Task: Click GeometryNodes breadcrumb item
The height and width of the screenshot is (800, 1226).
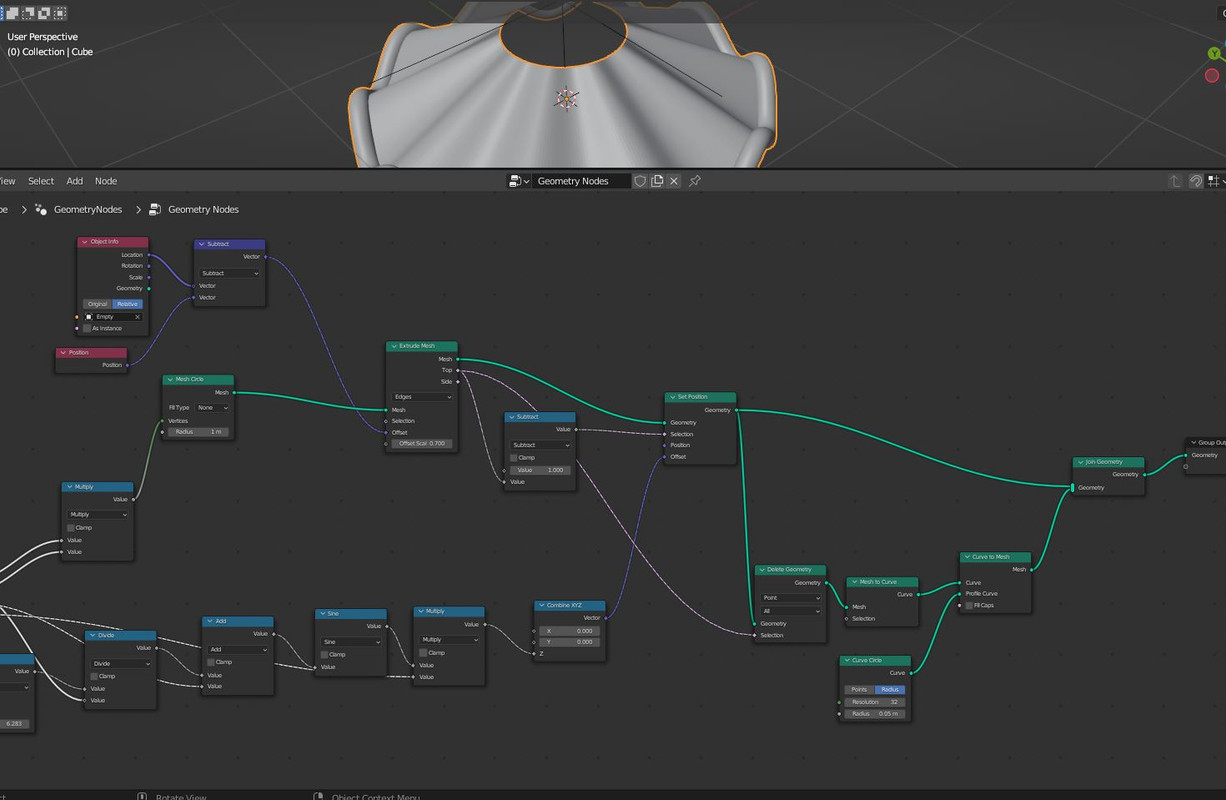Action: pos(88,209)
